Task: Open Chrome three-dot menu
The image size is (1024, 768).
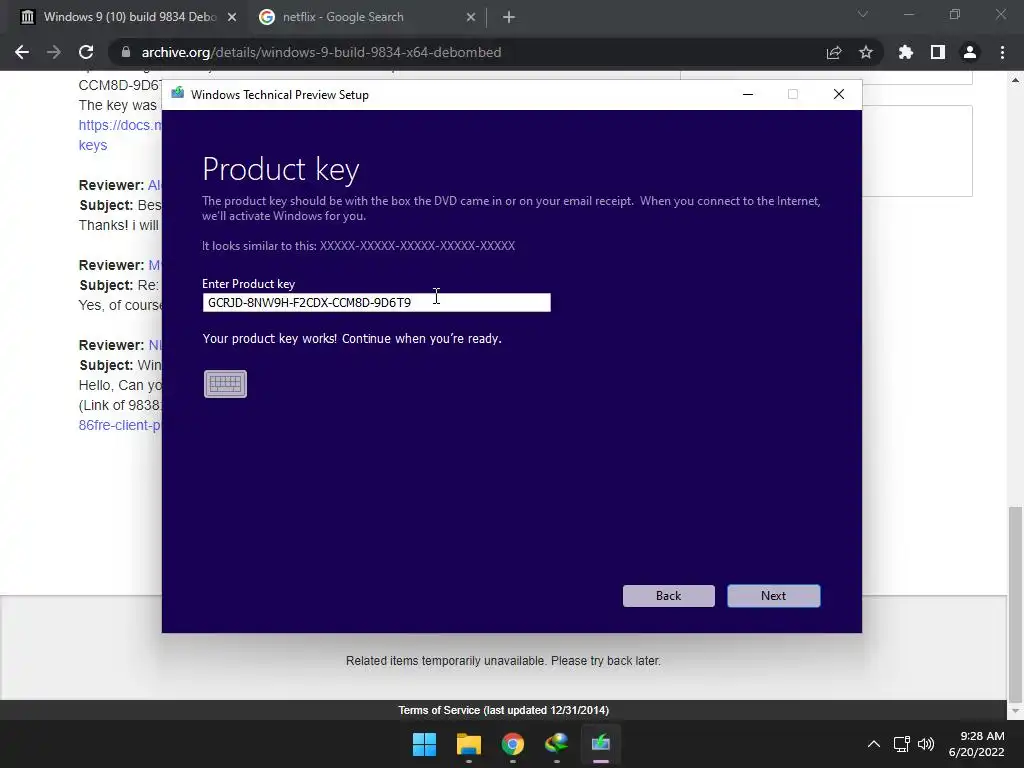Action: (x=1002, y=52)
